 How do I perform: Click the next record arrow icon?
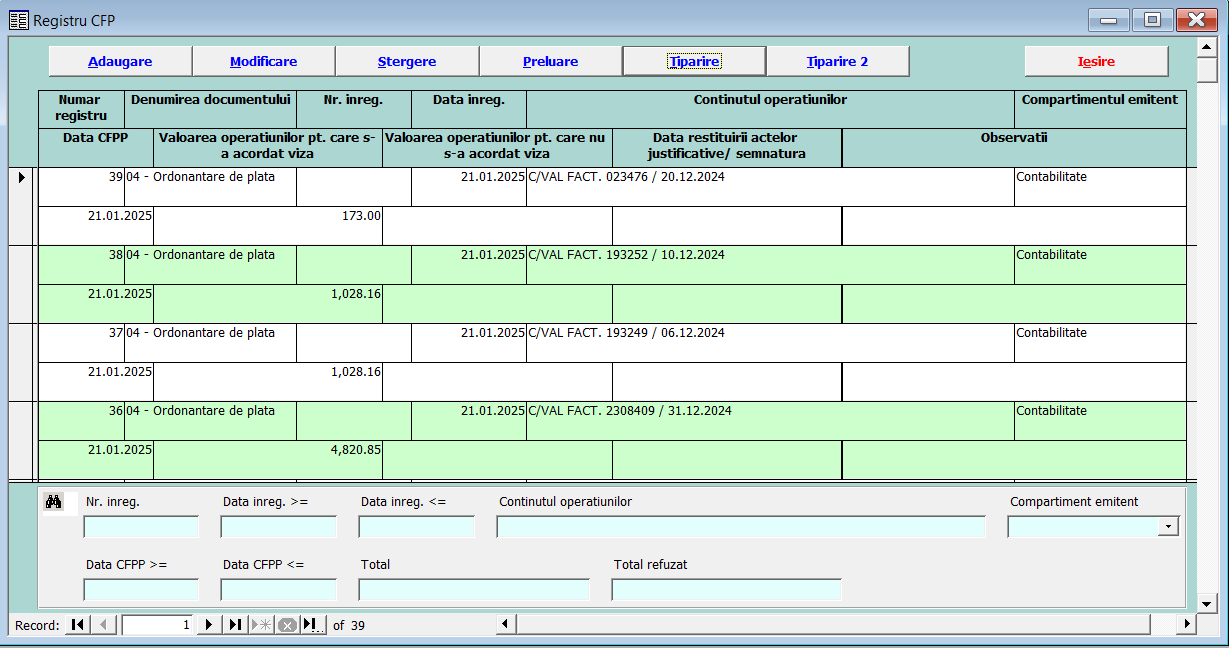tap(209, 624)
